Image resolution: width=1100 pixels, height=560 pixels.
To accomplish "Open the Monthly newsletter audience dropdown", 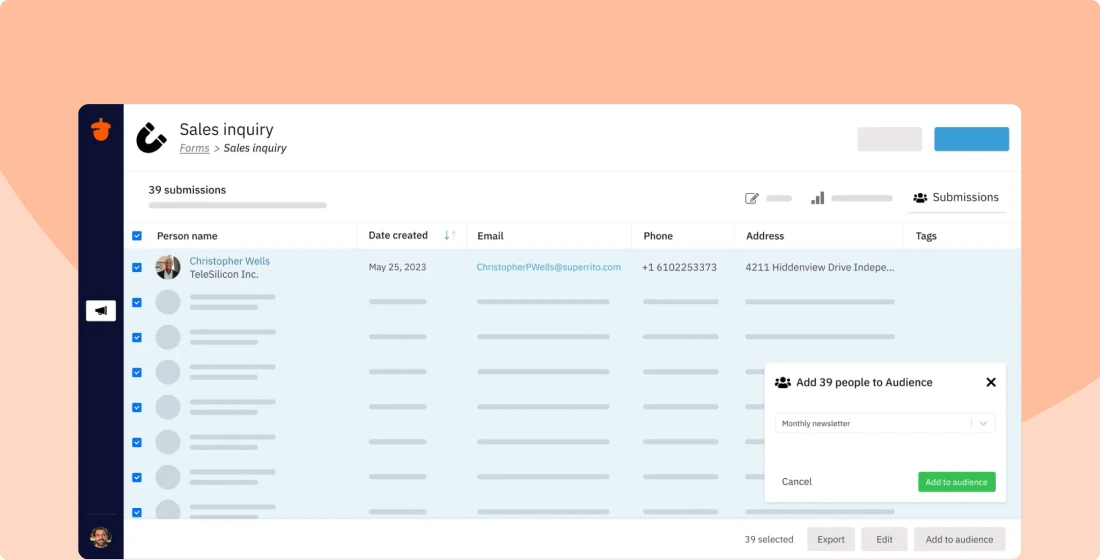I will point(885,423).
